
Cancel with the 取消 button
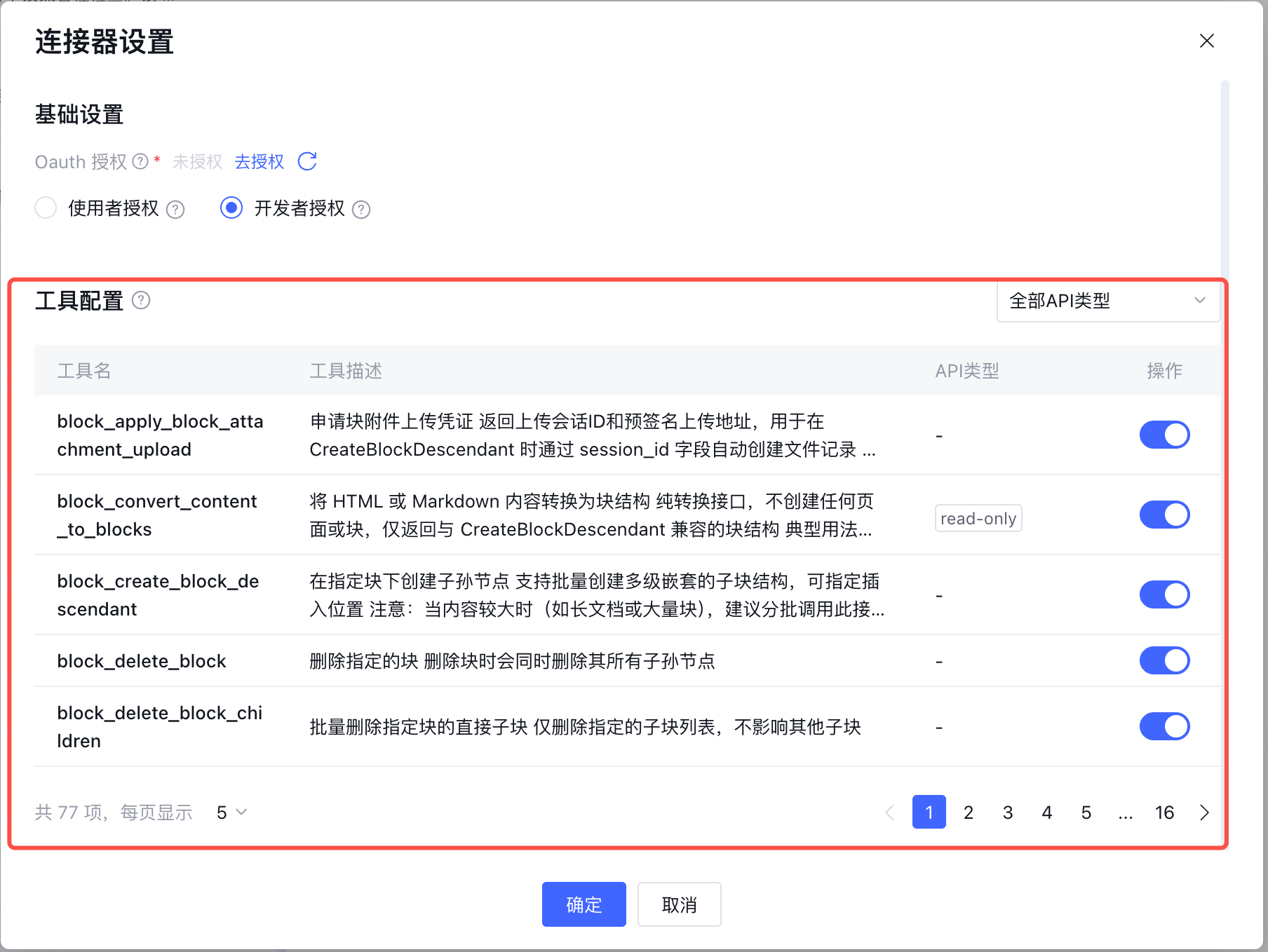tap(679, 904)
